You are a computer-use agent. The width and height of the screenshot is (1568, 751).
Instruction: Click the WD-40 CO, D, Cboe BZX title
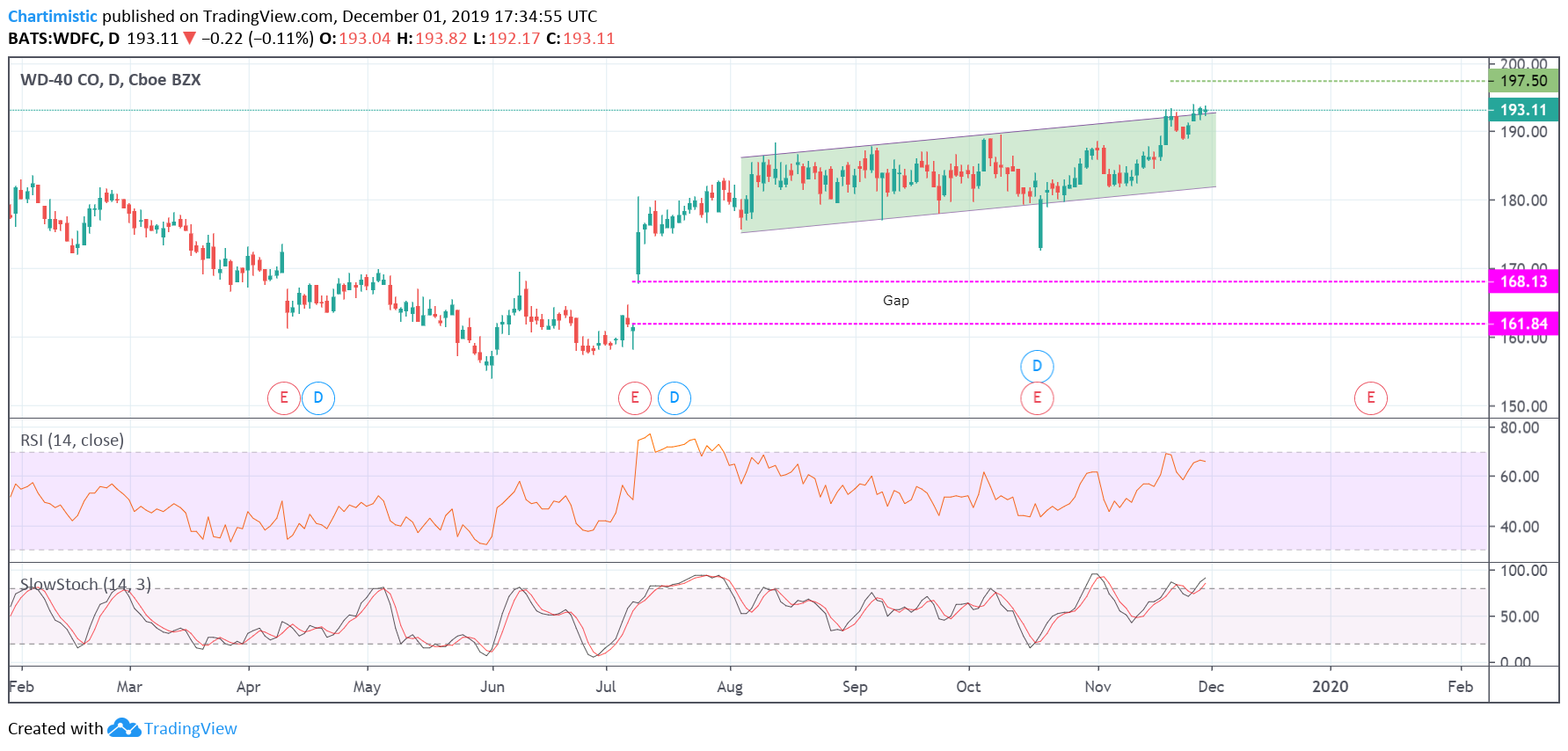[x=111, y=80]
